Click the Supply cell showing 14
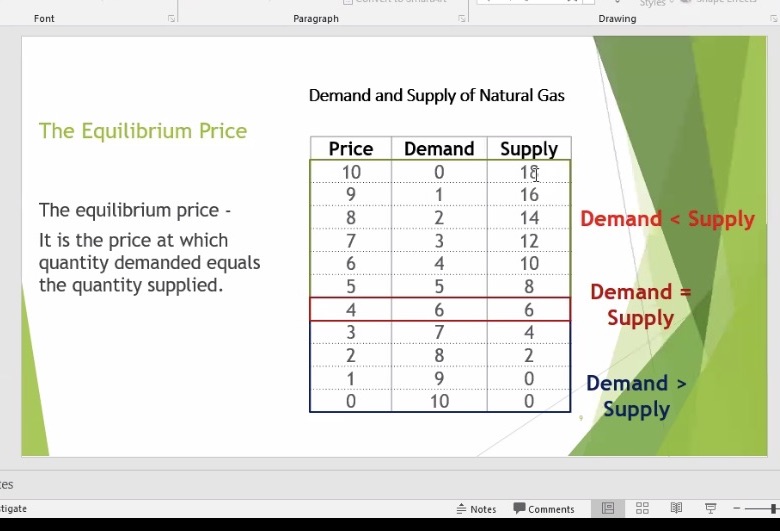Viewport: 780px width, 531px height. pos(529,217)
